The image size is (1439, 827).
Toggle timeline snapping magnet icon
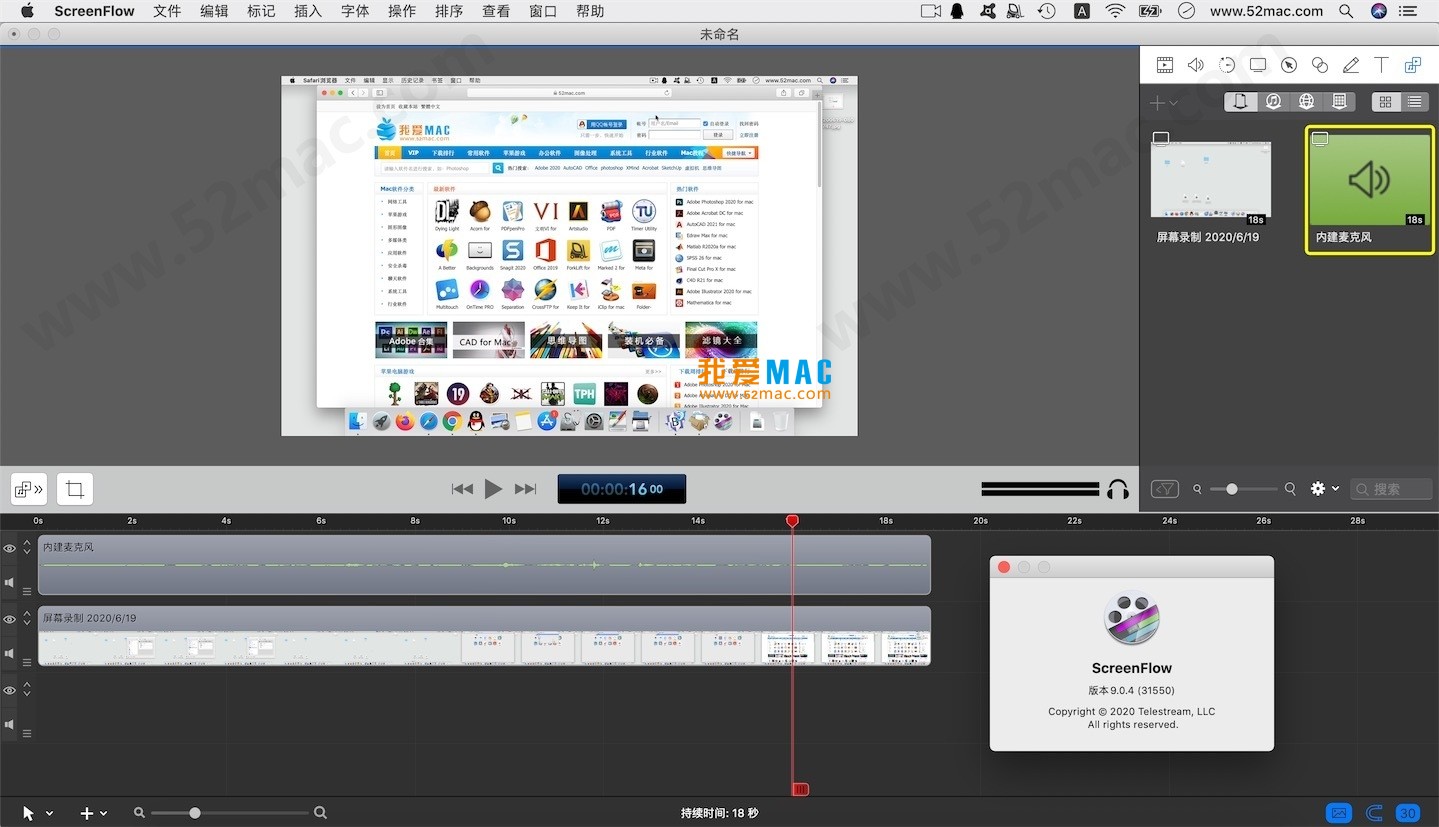[x=1374, y=813]
